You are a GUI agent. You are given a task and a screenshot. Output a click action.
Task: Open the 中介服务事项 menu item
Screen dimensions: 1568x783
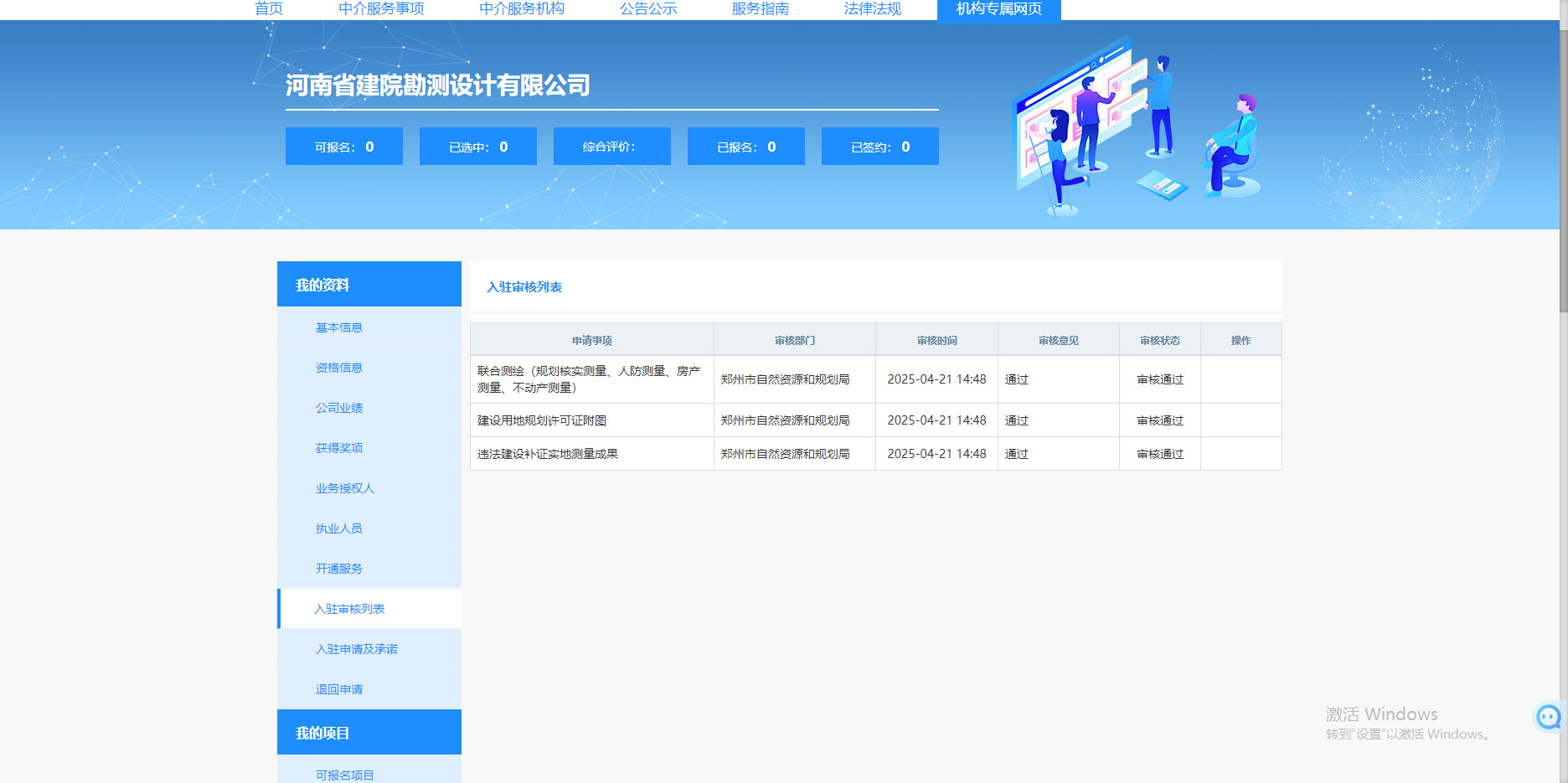381,9
